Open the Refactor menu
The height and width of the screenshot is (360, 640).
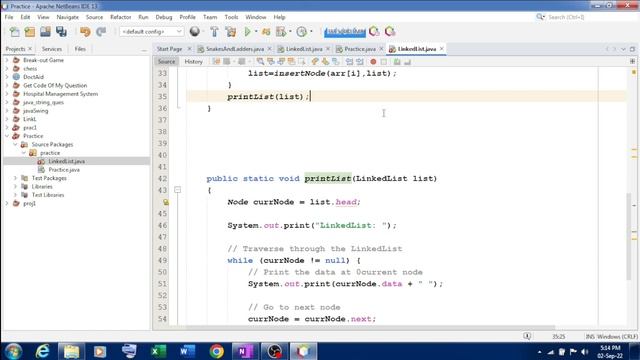120,17
